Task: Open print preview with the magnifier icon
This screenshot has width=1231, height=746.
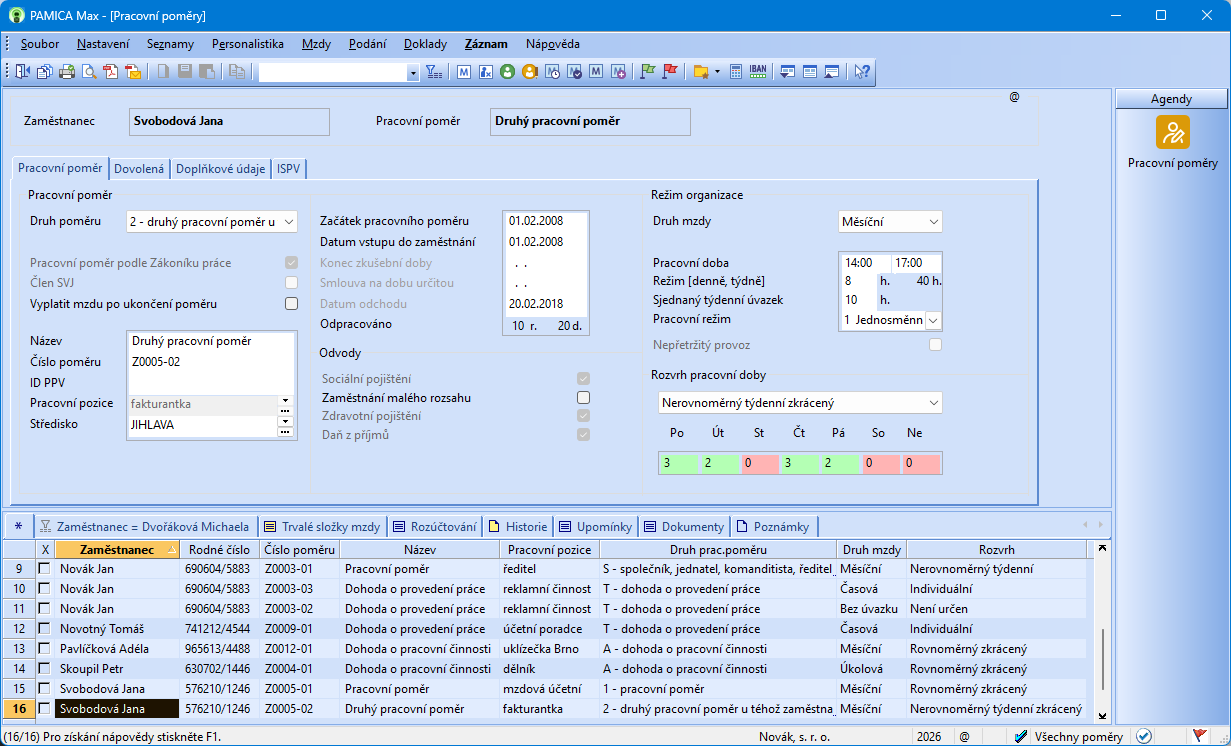Action: tap(89, 72)
